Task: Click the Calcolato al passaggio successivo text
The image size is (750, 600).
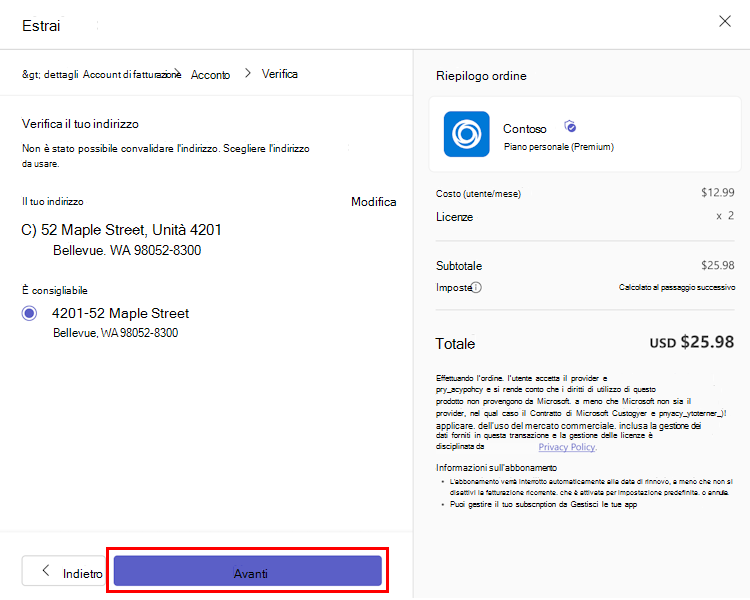Action: [677, 287]
